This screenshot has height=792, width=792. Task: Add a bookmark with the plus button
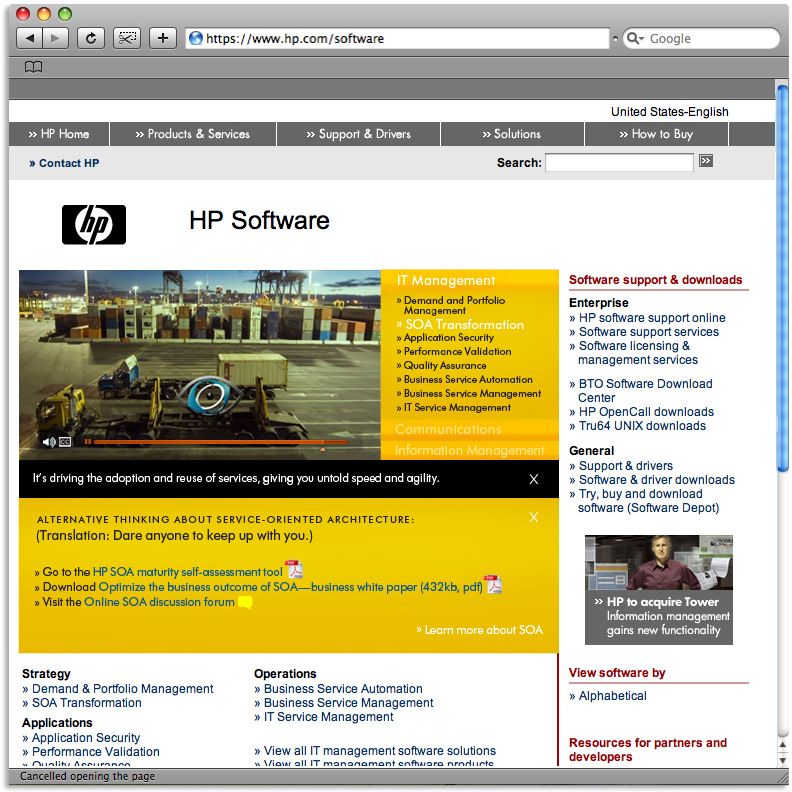[x=163, y=38]
